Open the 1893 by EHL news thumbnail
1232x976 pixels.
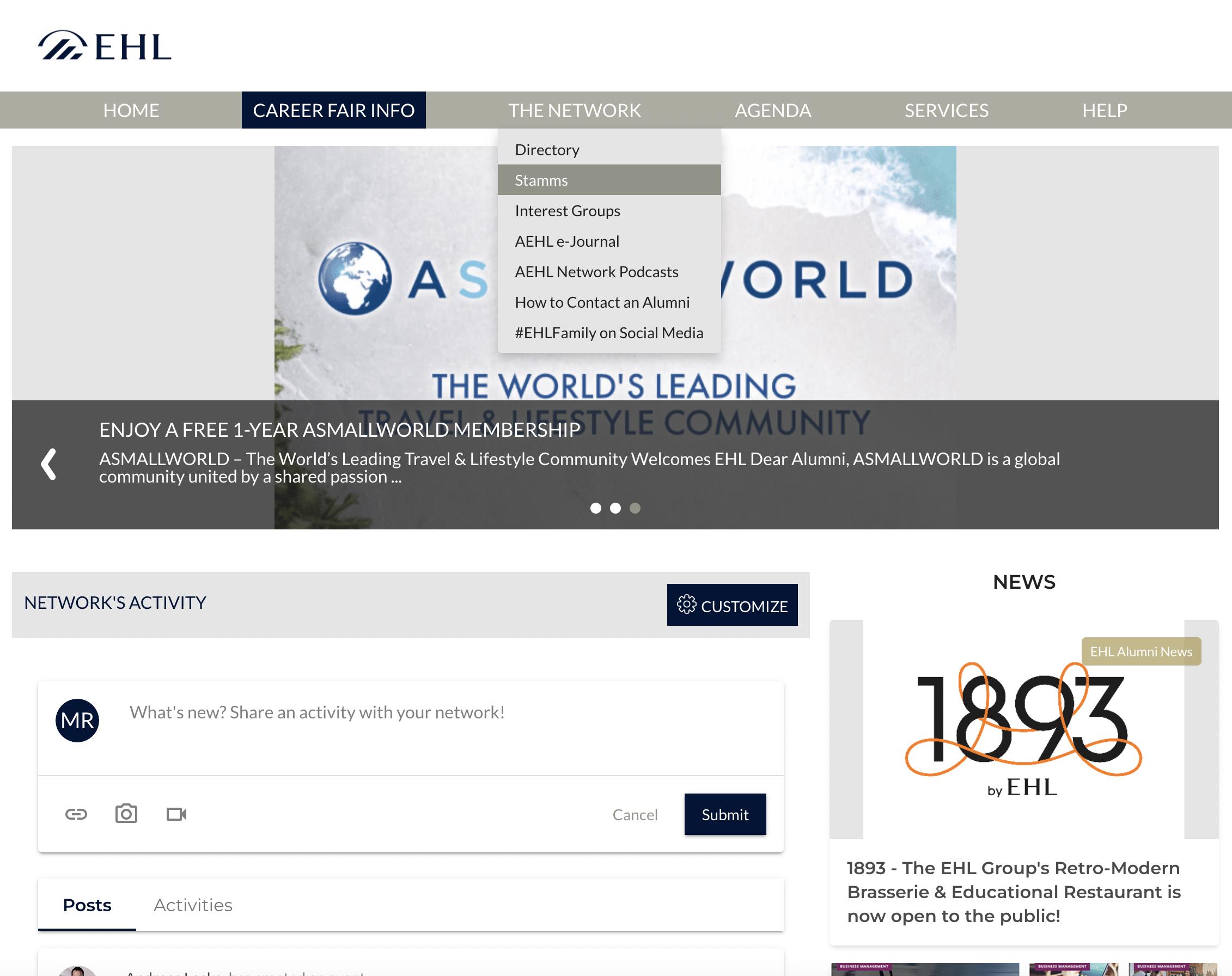(x=1023, y=729)
